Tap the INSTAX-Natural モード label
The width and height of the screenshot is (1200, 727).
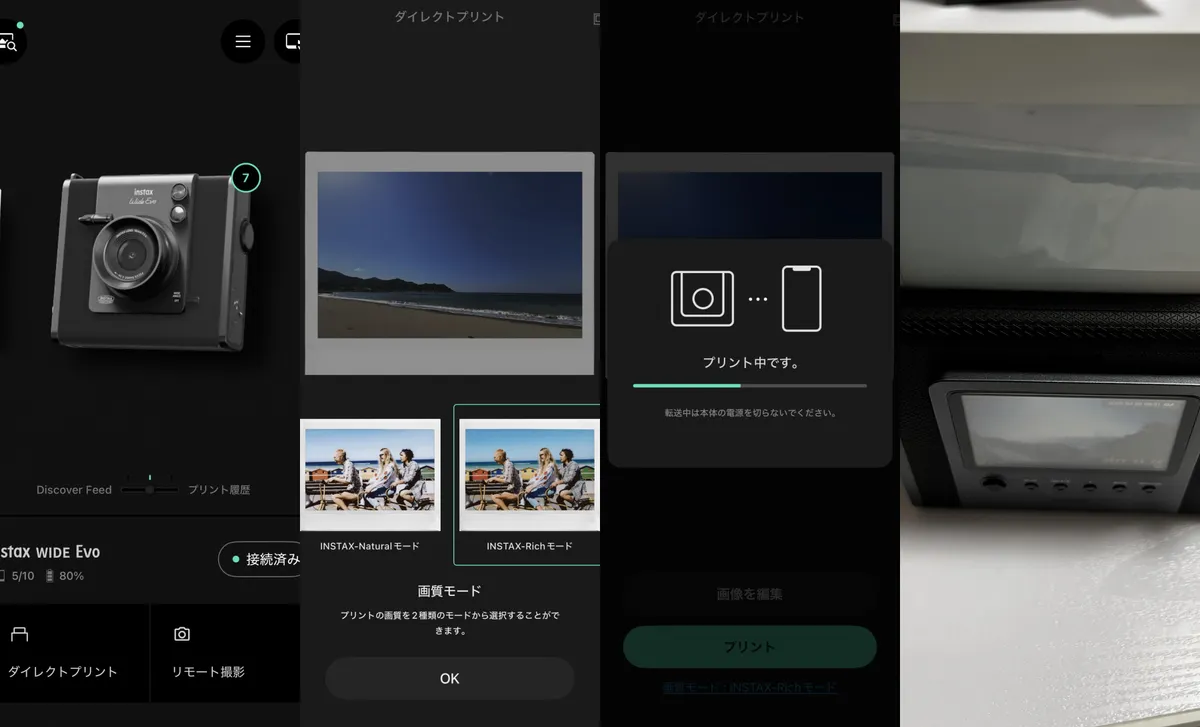pyautogui.click(x=370, y=546)
